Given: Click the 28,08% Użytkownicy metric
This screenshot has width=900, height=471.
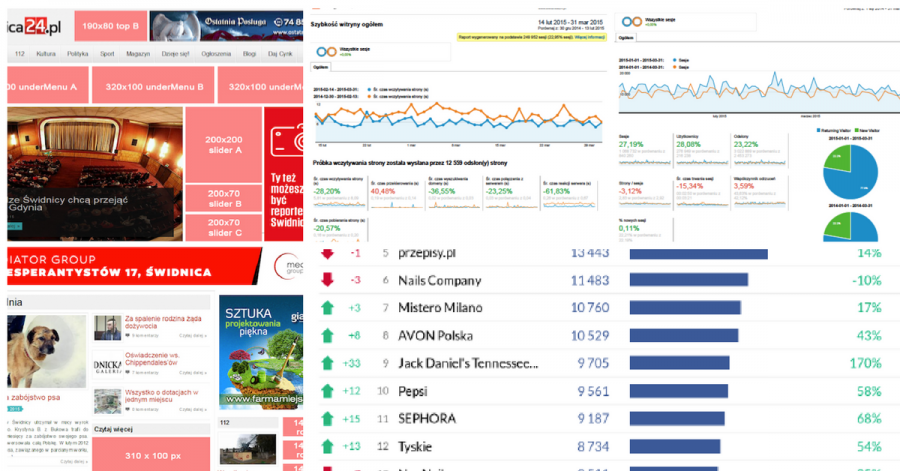Looking at the screenshot, I should (x=689, y=145).
